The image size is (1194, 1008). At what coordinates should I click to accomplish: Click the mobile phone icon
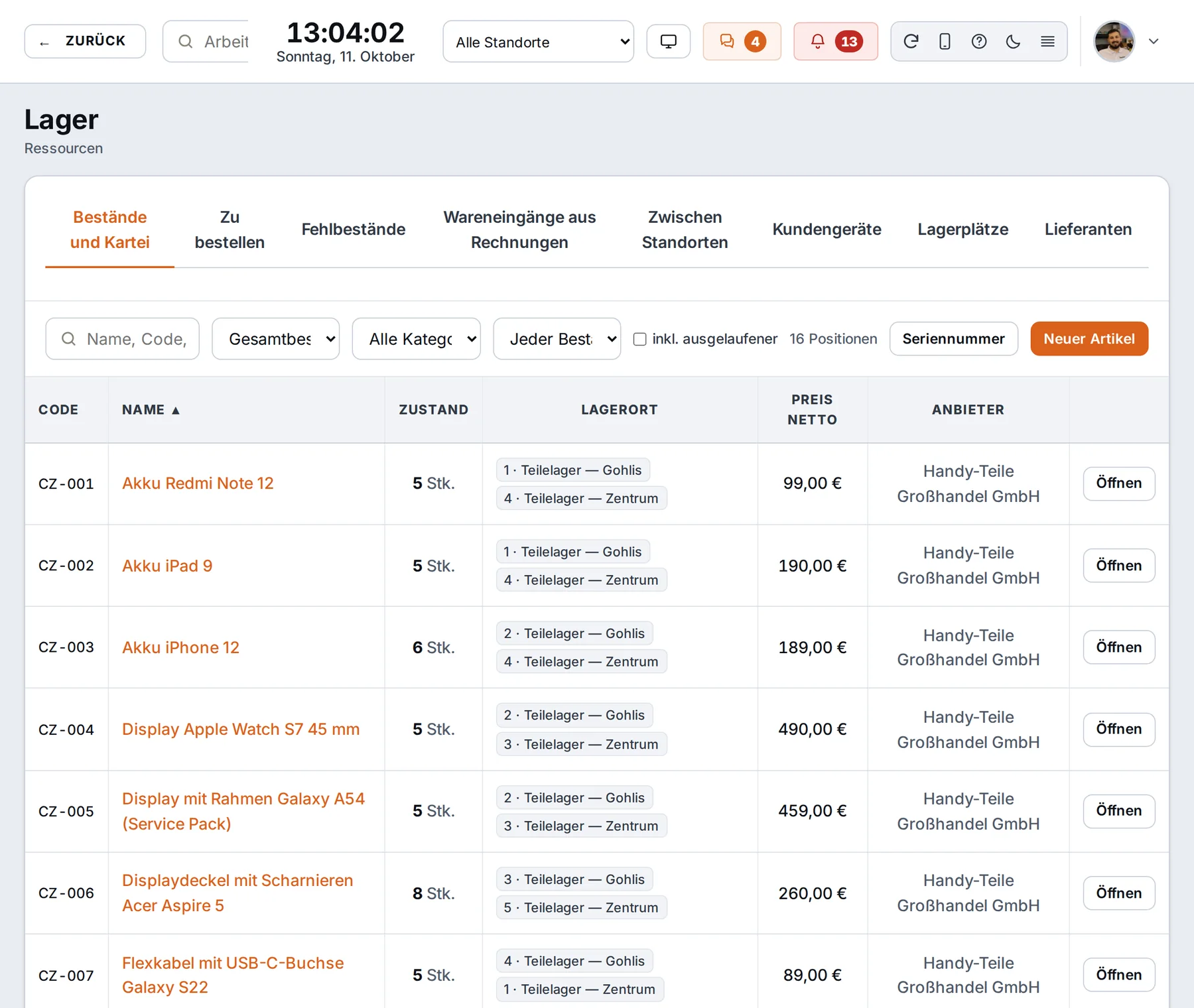945,42
